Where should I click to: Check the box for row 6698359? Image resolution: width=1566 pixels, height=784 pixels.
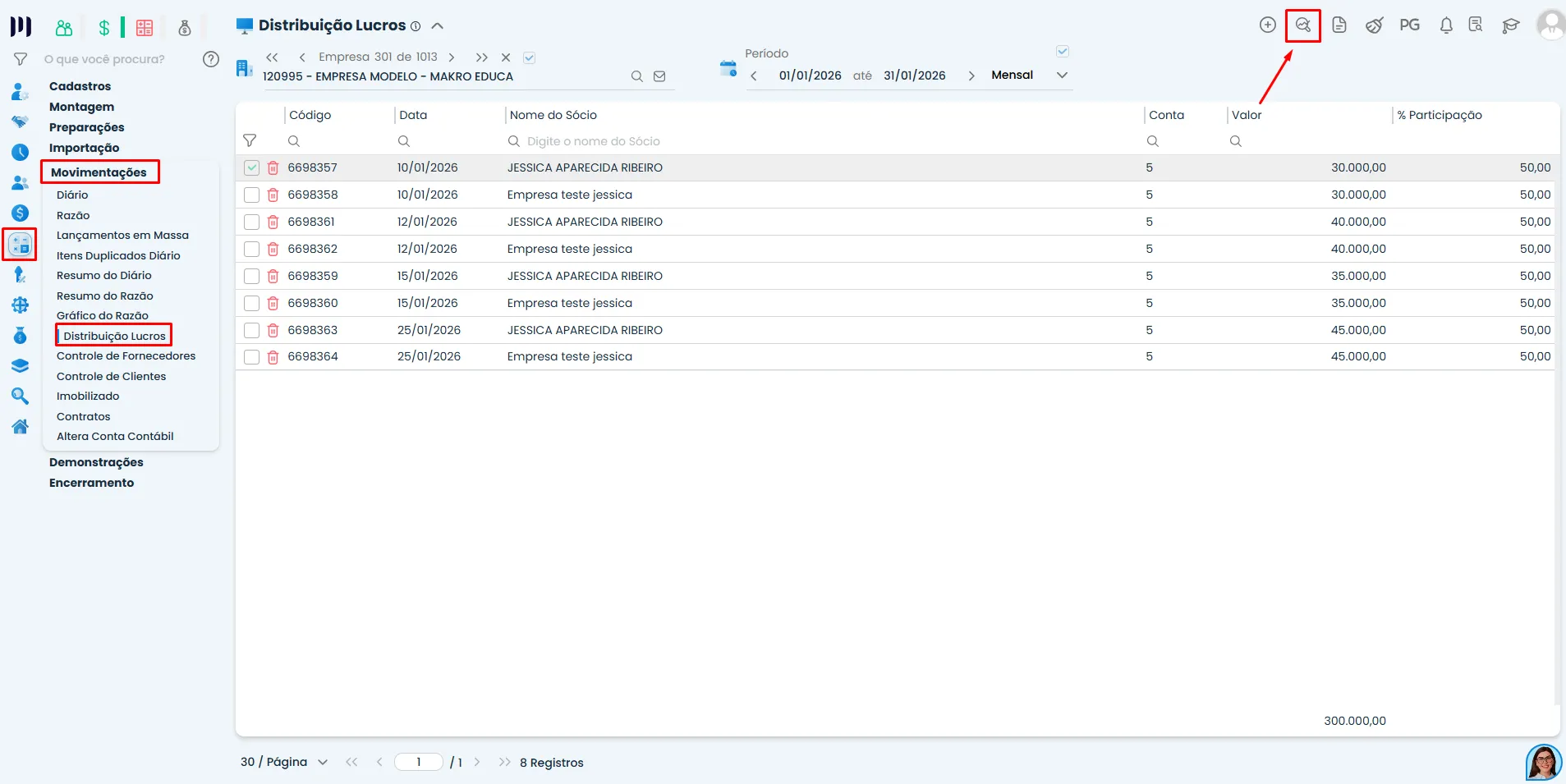(251, 276)
